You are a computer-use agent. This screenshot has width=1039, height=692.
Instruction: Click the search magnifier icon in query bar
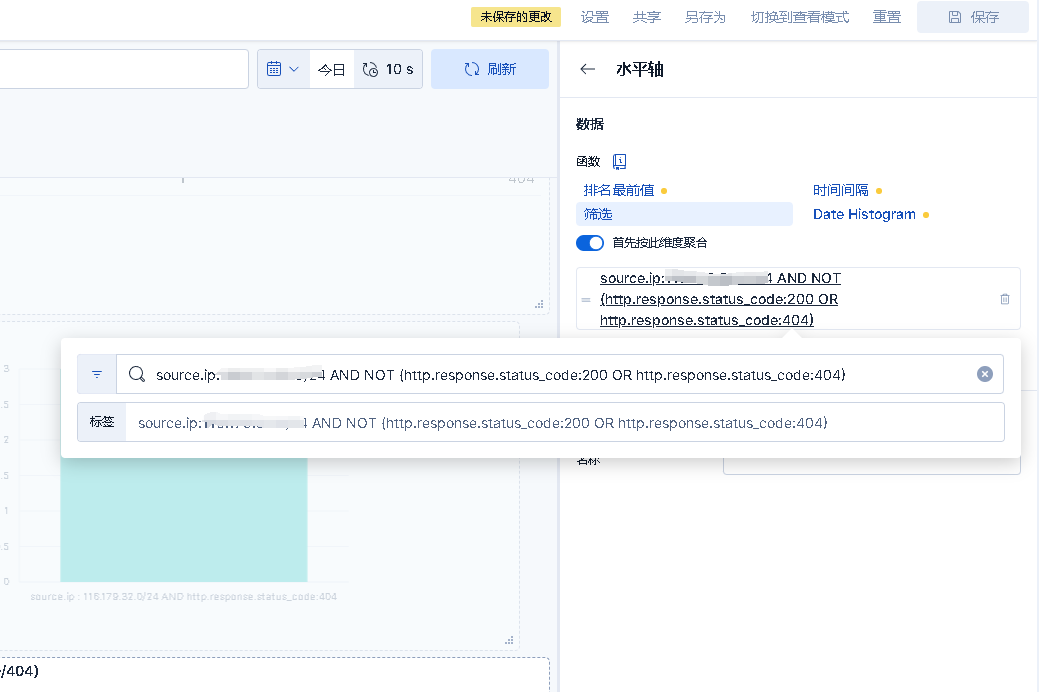point(137,375)
